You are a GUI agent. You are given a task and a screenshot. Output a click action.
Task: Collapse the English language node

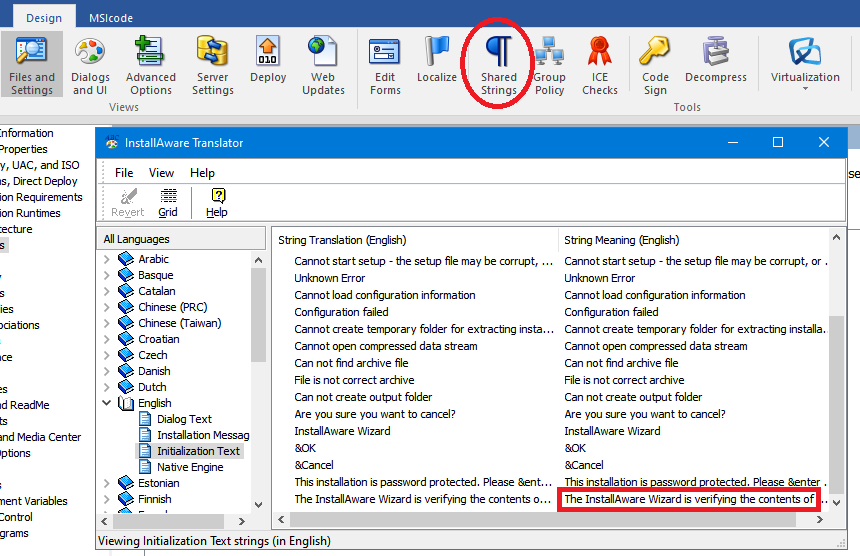point(107,402)
